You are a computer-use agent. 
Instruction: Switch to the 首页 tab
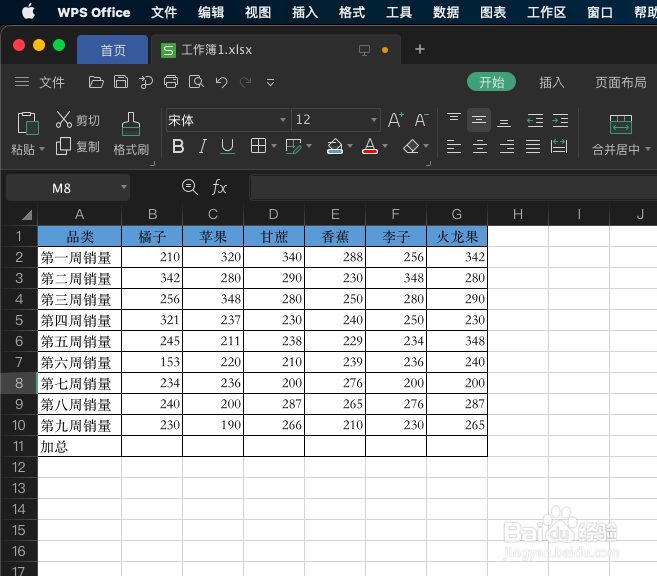pos(112,50)
